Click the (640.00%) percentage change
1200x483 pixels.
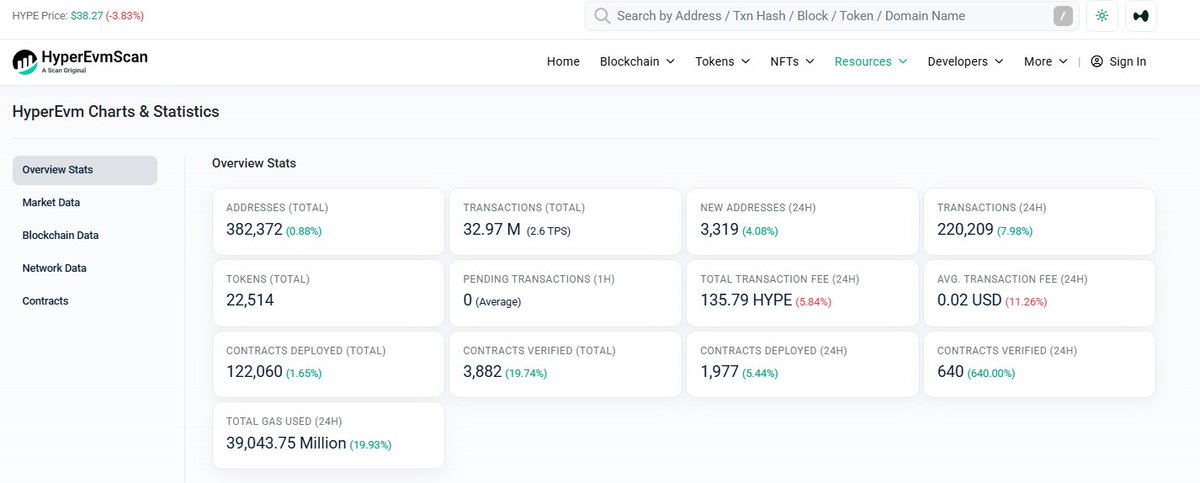(991, 373)
